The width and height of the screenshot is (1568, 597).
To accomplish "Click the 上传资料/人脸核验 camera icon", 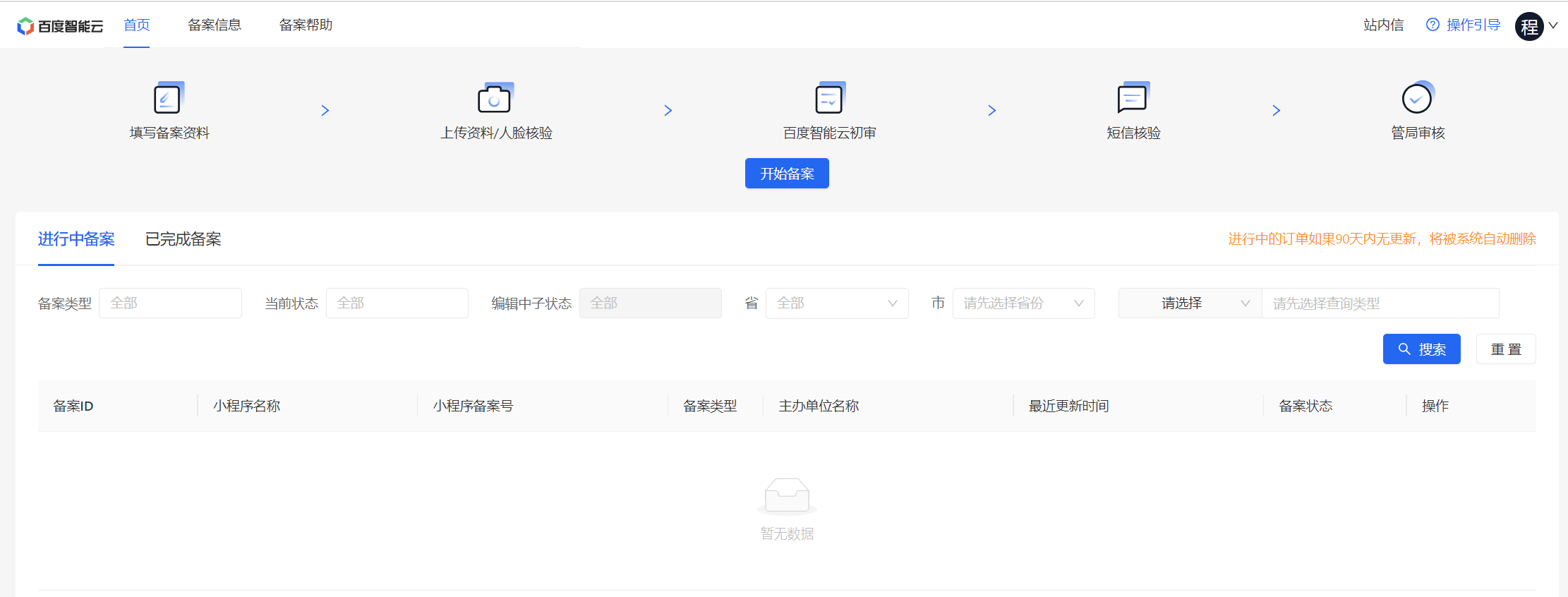I will click(495, 99).
